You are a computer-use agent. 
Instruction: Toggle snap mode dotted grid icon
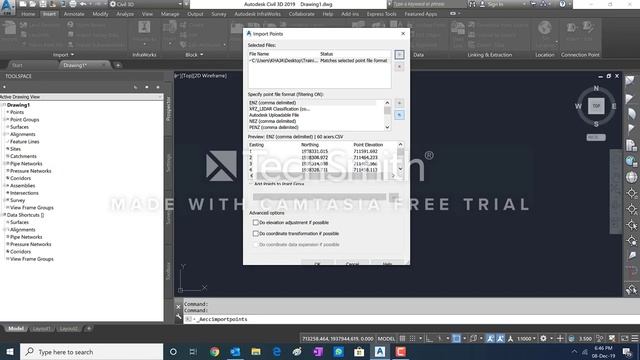[x=412, y=338]
